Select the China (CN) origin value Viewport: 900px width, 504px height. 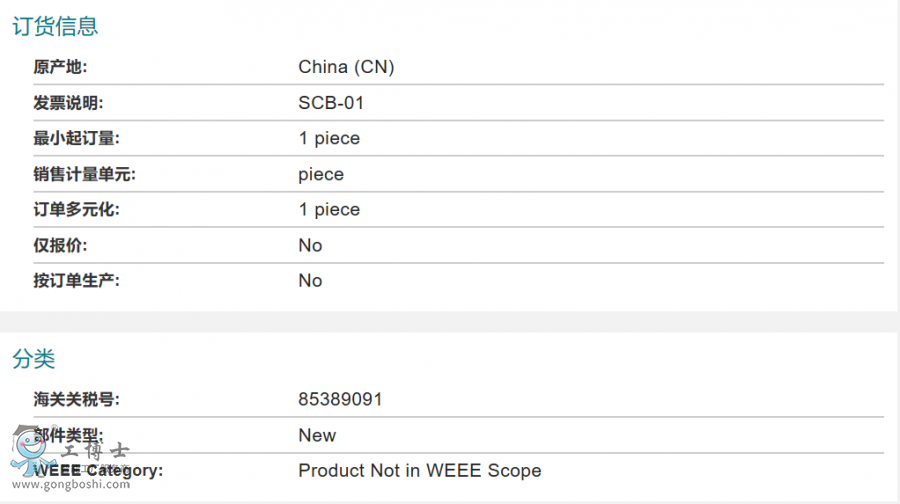coord(346,67)
